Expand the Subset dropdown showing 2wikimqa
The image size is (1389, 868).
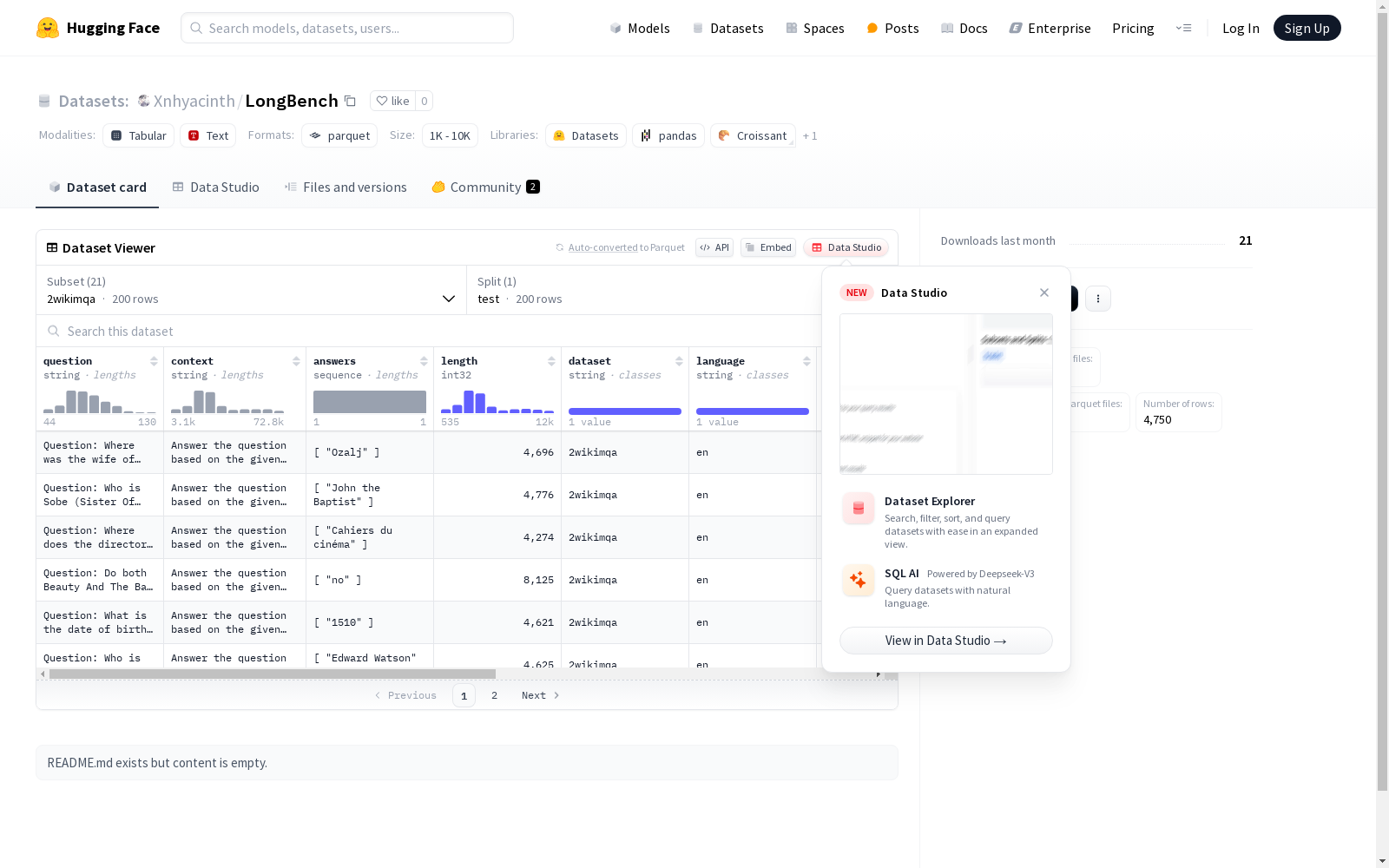point(252,290)
